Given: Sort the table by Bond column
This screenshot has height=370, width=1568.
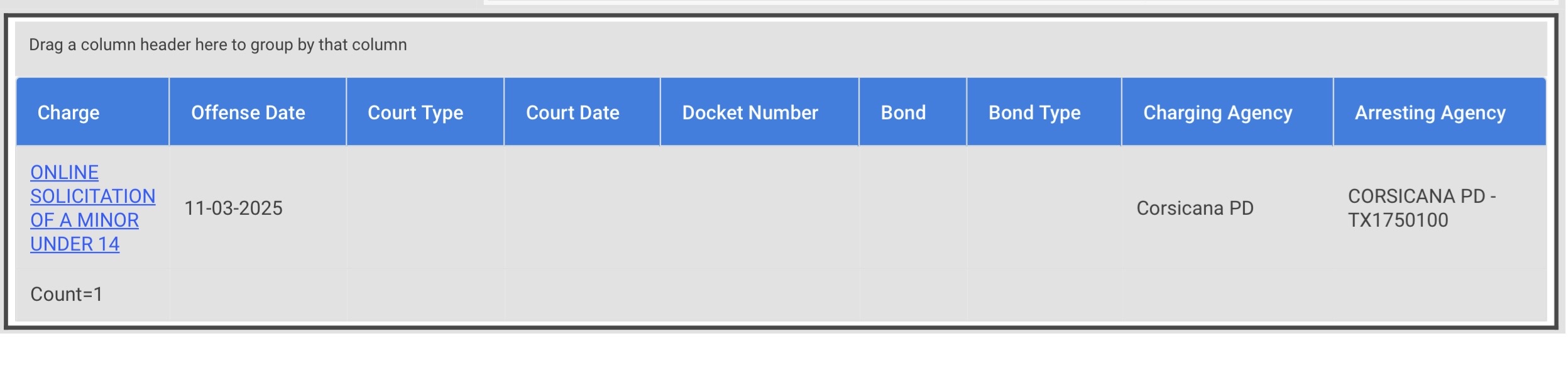Looking at the screenshot, I should (902, 112).
